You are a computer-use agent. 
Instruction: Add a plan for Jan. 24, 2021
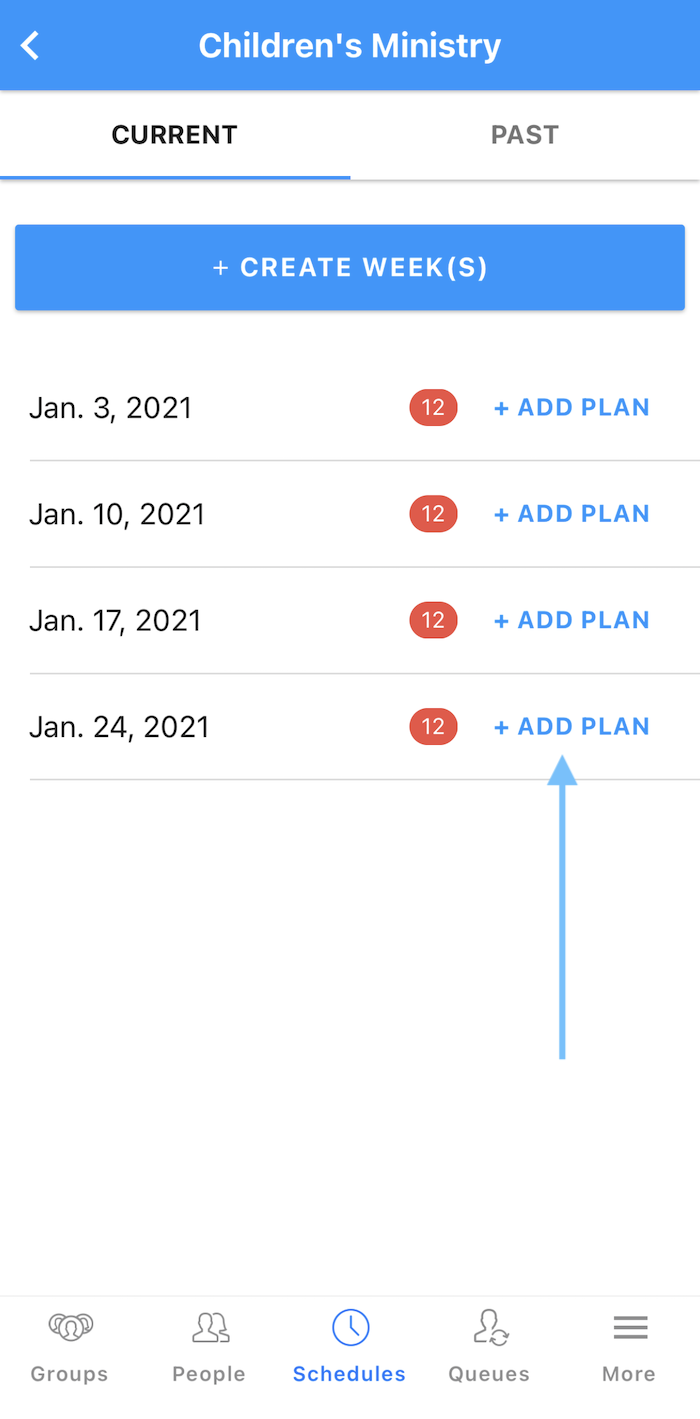(571, 726)
